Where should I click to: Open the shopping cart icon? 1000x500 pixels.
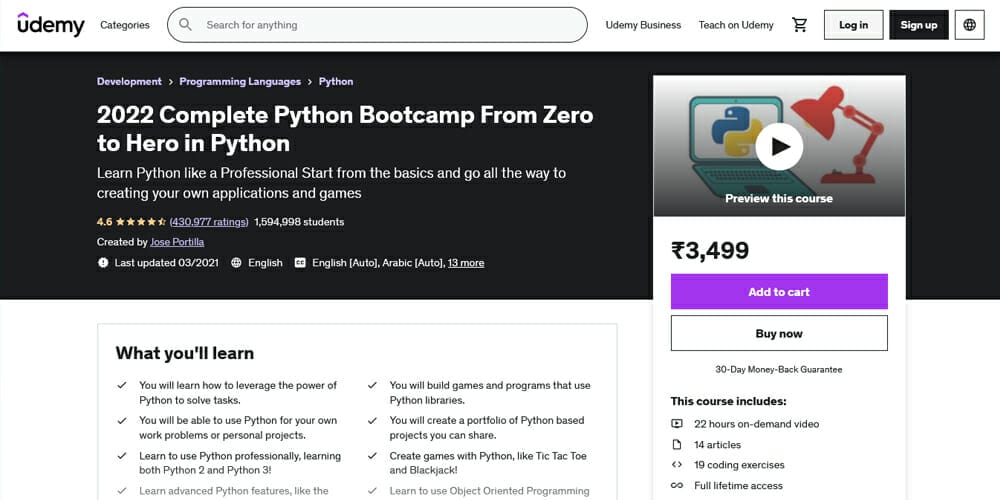pyautogui.click(x=799, y=25)
